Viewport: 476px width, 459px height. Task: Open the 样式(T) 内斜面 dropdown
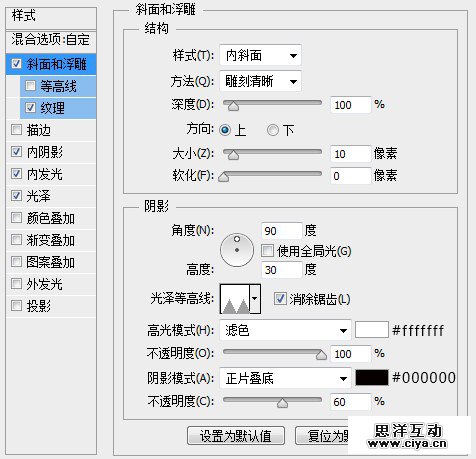pos(260,55)
